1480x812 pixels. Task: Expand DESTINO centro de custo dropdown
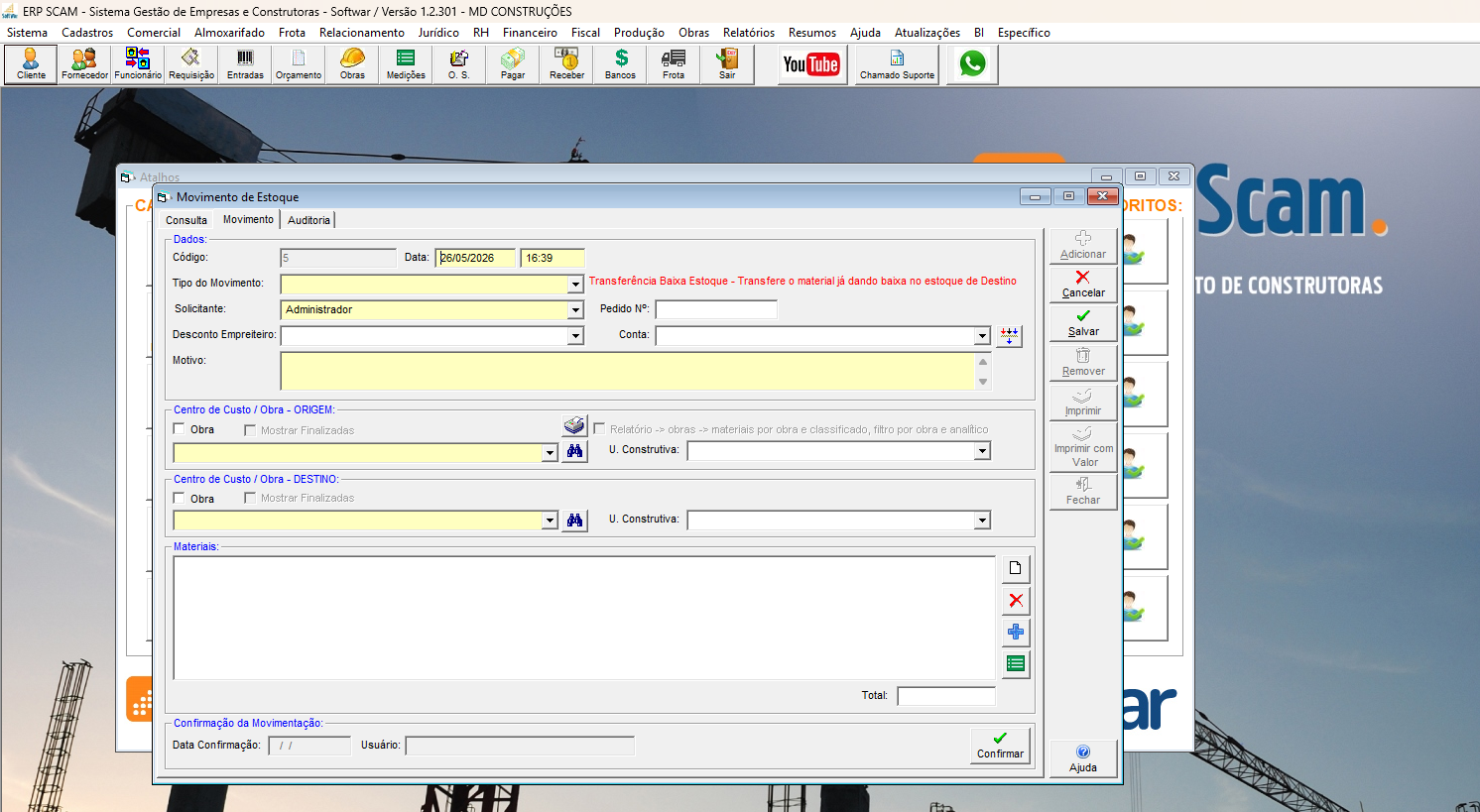coord(551,521)
